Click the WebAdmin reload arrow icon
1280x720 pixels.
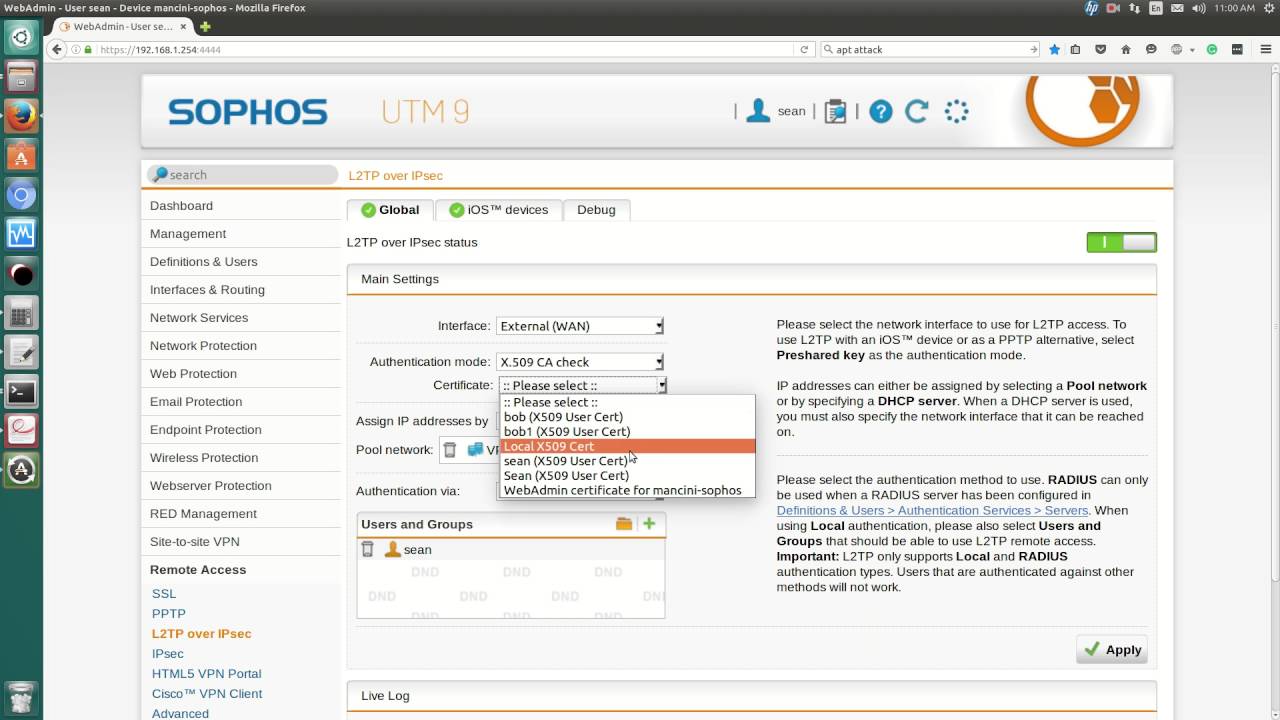coord(917,111)
